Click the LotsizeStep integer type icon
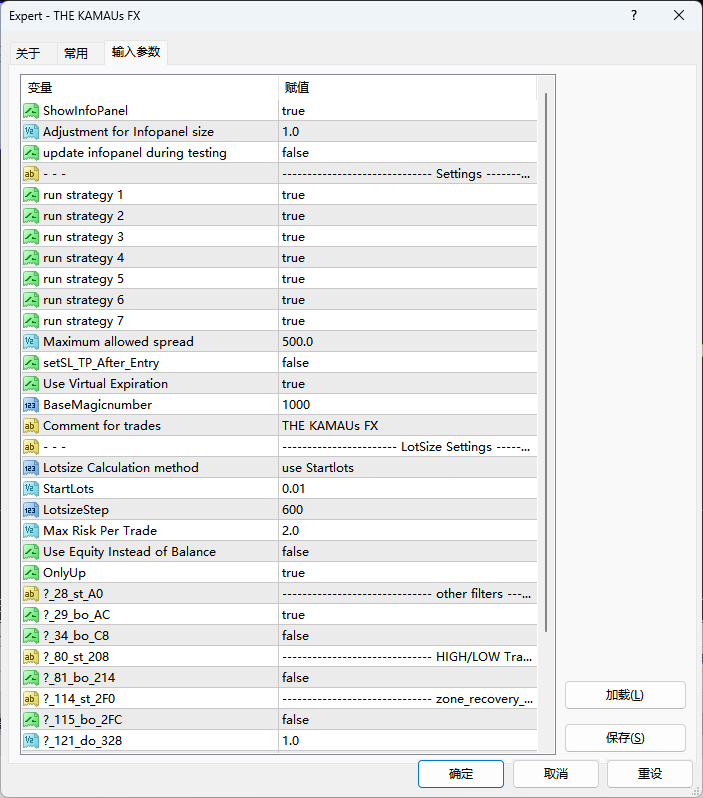703x798 pixels. pos(31,510)
